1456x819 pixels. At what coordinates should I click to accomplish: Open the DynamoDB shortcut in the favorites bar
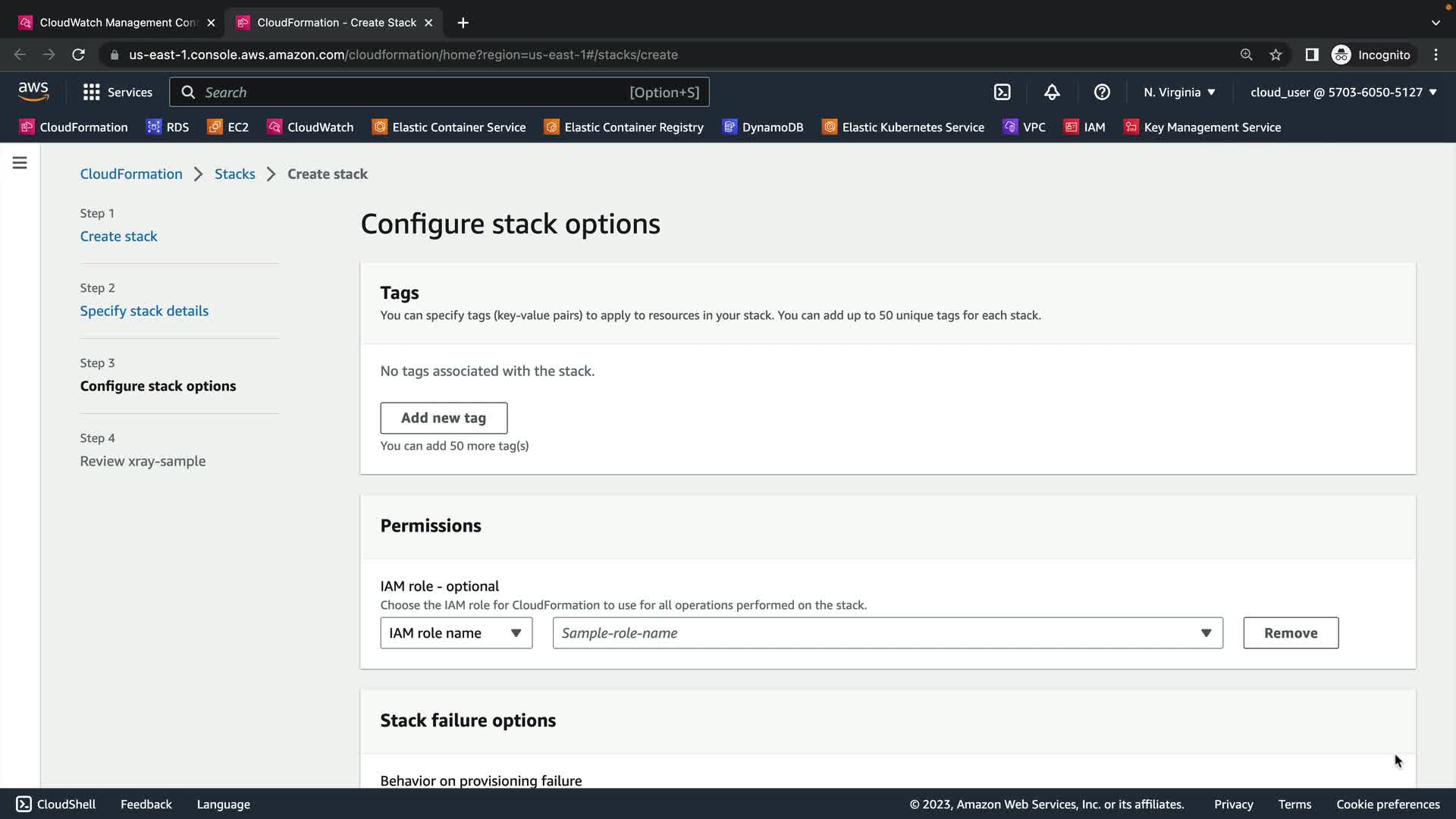[x=762, y=127]
